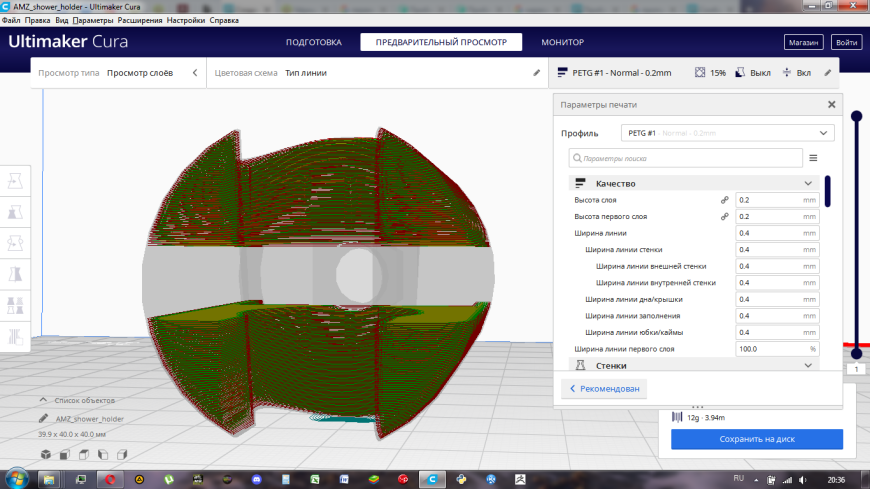Click the settings panel scrollbar thumb
The height and width of the screenshot is (489, 870).
pos(828,191)
